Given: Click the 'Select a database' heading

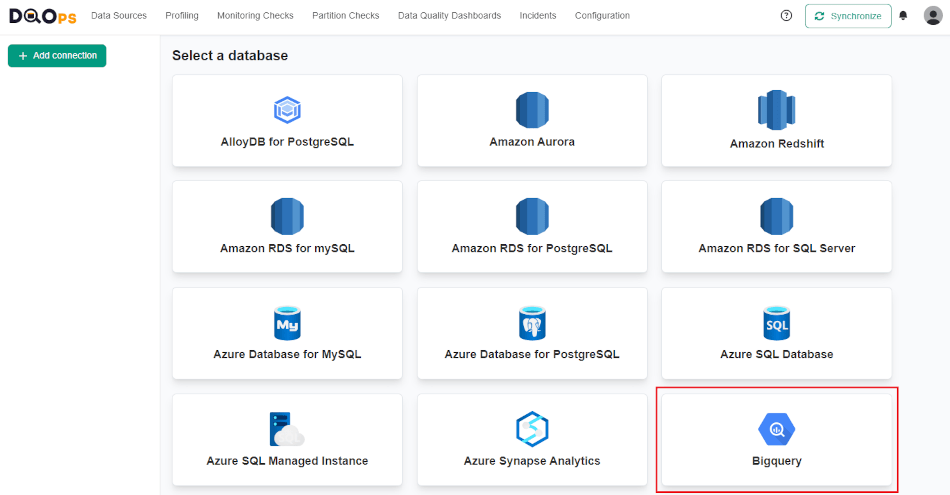Looking at the screenshot, I should point(230,56).
